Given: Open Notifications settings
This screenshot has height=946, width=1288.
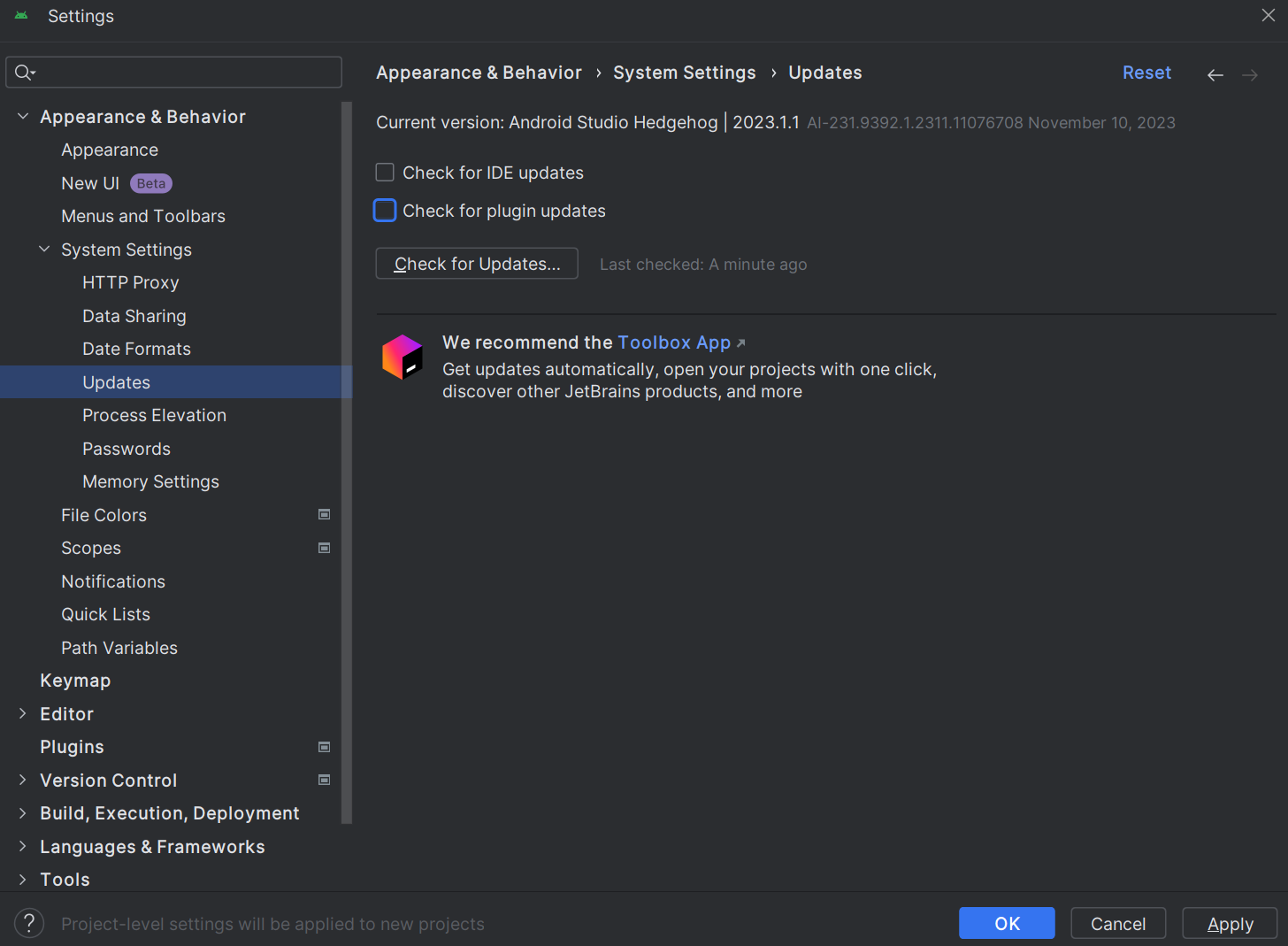Looking at the screenshot, I should 113,581.
